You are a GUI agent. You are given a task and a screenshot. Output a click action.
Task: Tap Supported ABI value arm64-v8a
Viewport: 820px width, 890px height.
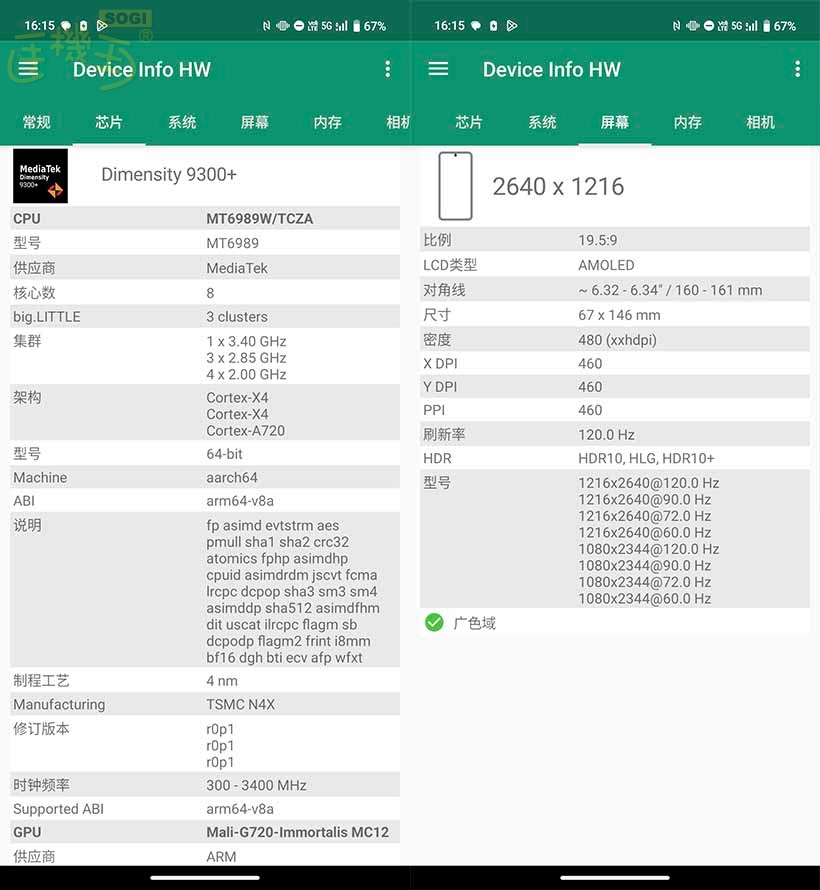click(240, 809)
